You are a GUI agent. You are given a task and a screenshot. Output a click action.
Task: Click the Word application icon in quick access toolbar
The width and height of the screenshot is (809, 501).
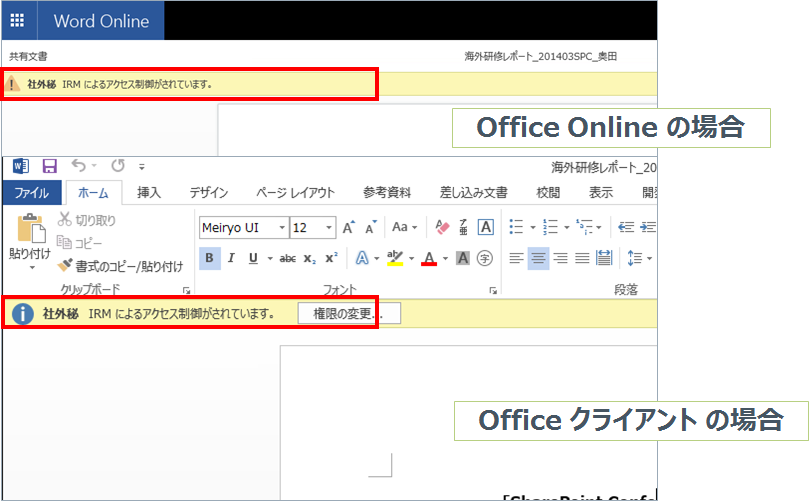pos(21,166)
